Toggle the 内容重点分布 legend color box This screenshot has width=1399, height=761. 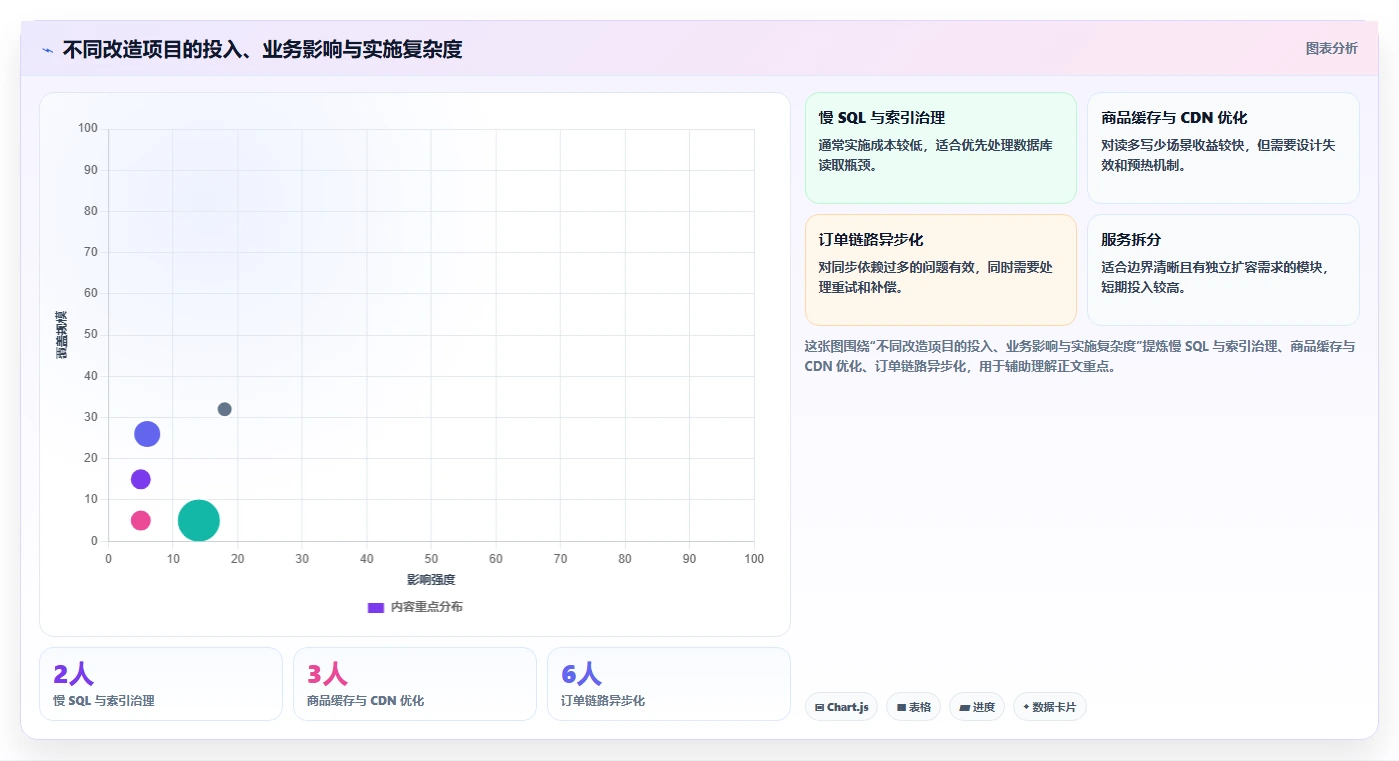click(x=376, y=607)
